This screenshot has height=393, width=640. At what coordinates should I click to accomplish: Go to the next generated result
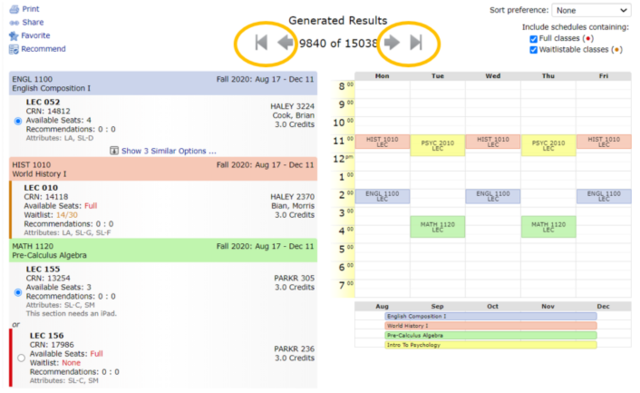click(x=392, y=42)
